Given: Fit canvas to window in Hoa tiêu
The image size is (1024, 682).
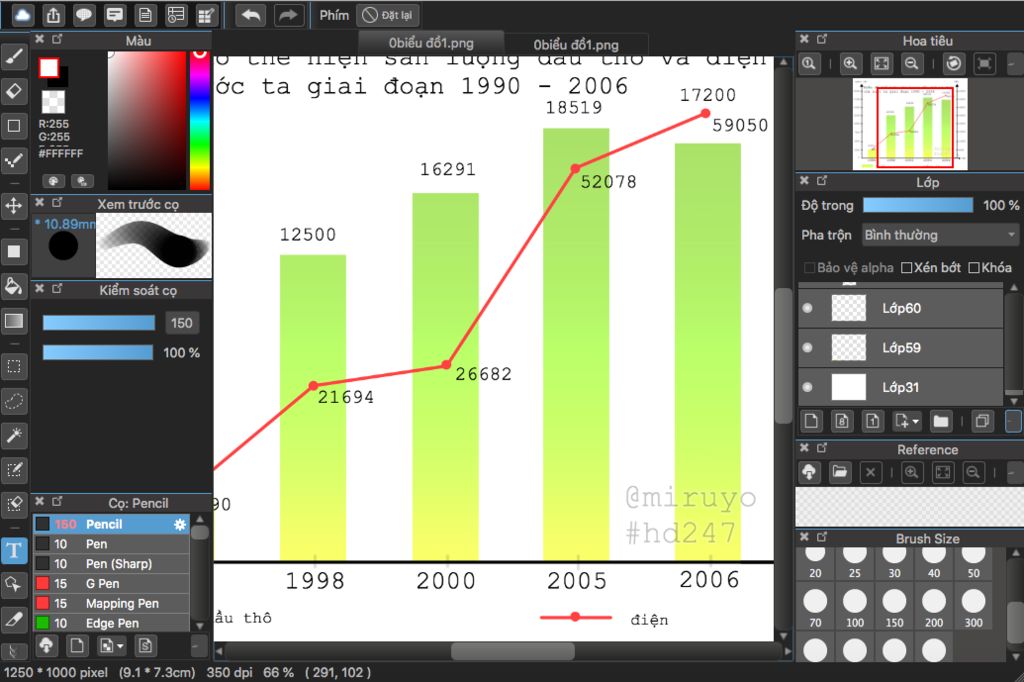Looking at the screenshot, I should [x=881, y=63].
